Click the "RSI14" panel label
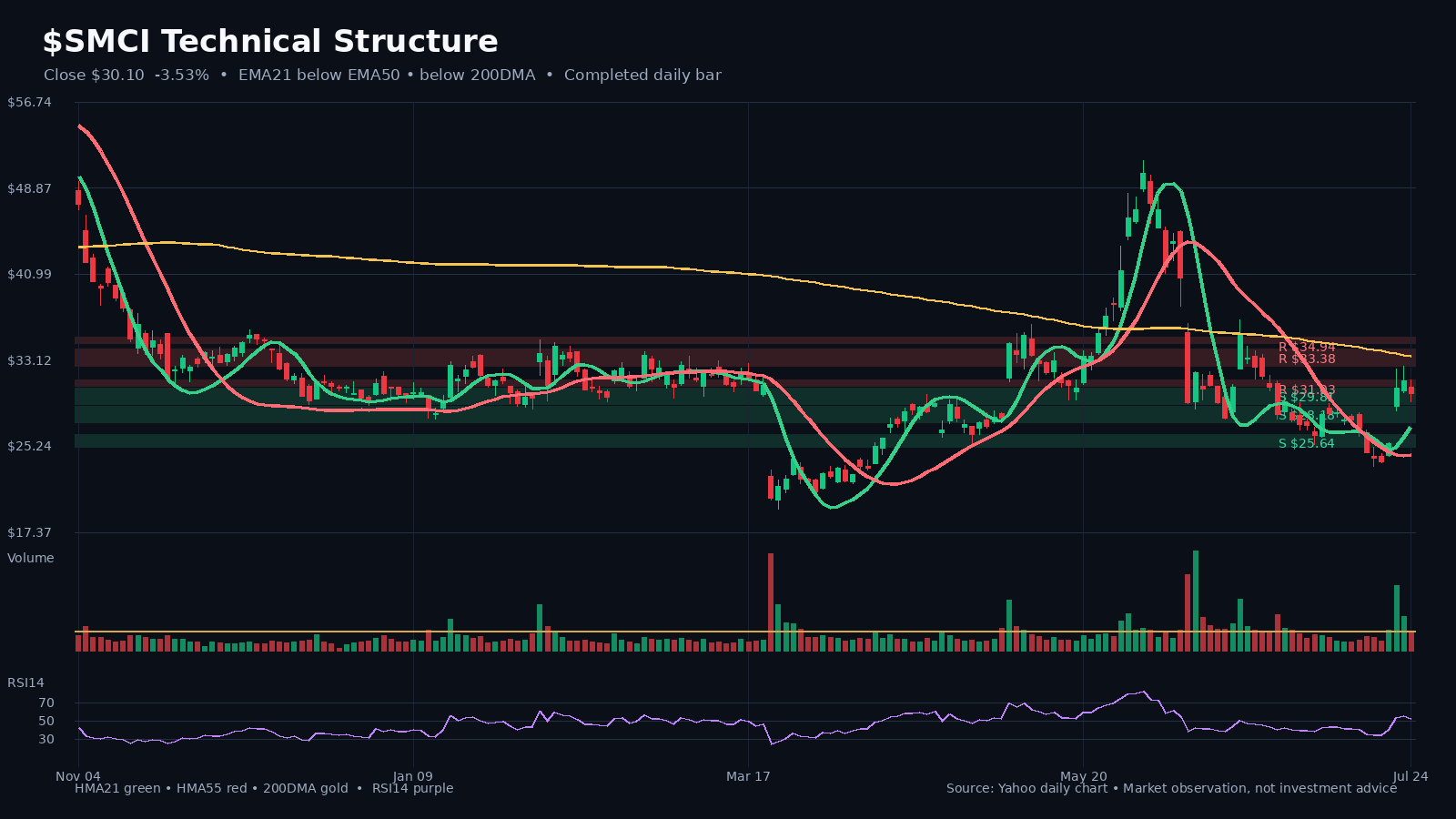Screen dimensions: 1456x819 point(25,682)
